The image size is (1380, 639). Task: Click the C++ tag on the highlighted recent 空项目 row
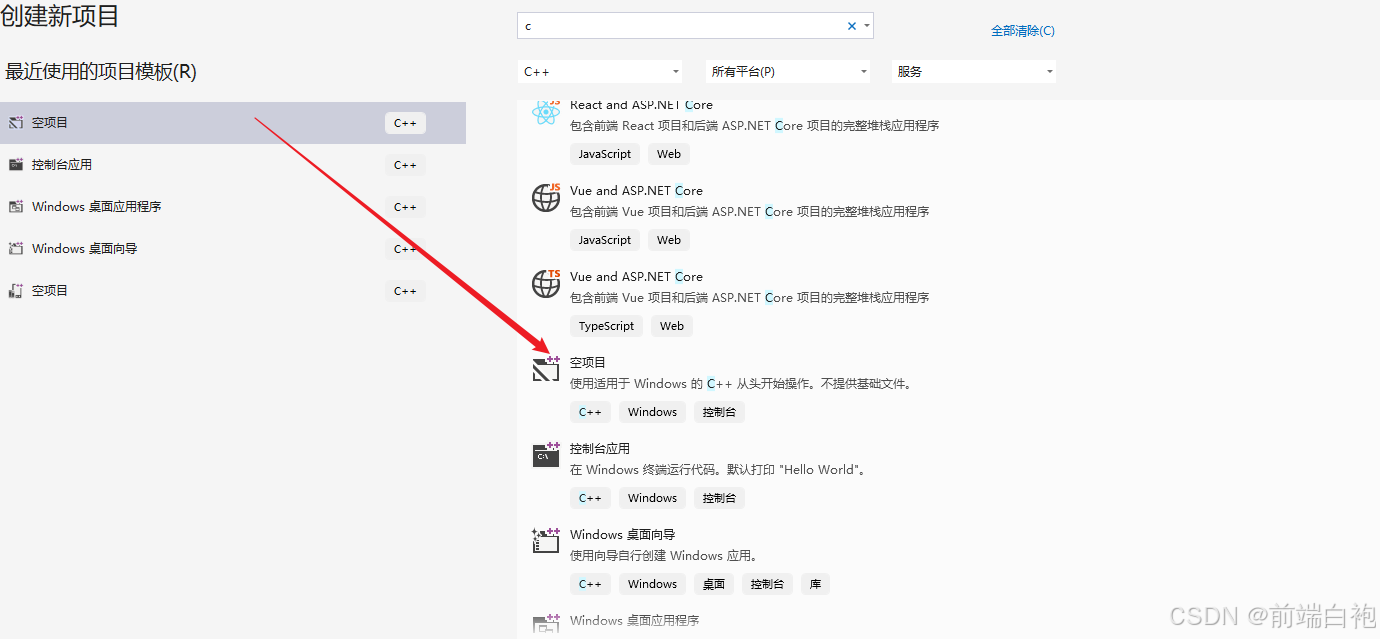click(x=405, y=123)
